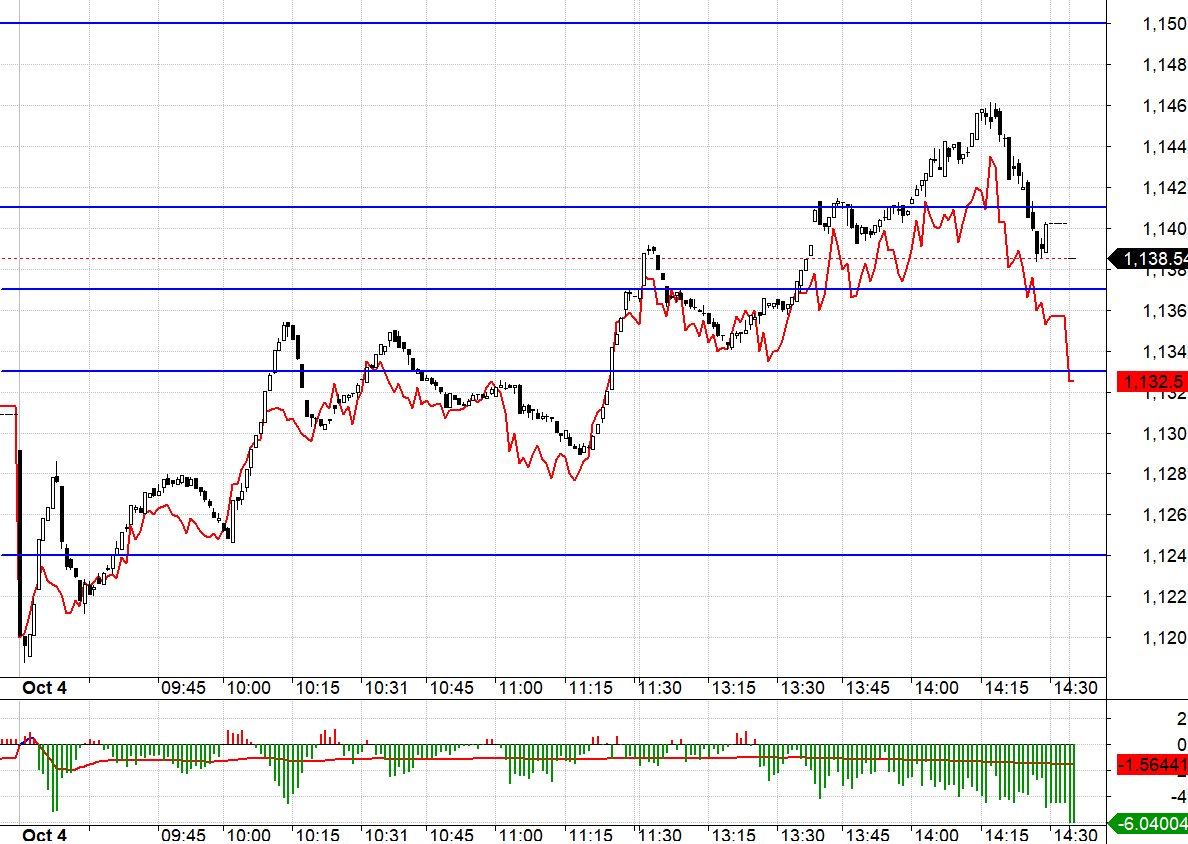The height and width of the screenshot is (844, 1188).
Task: Click the red -1.56441 indicator value tag
Action: coord(1151,765)
